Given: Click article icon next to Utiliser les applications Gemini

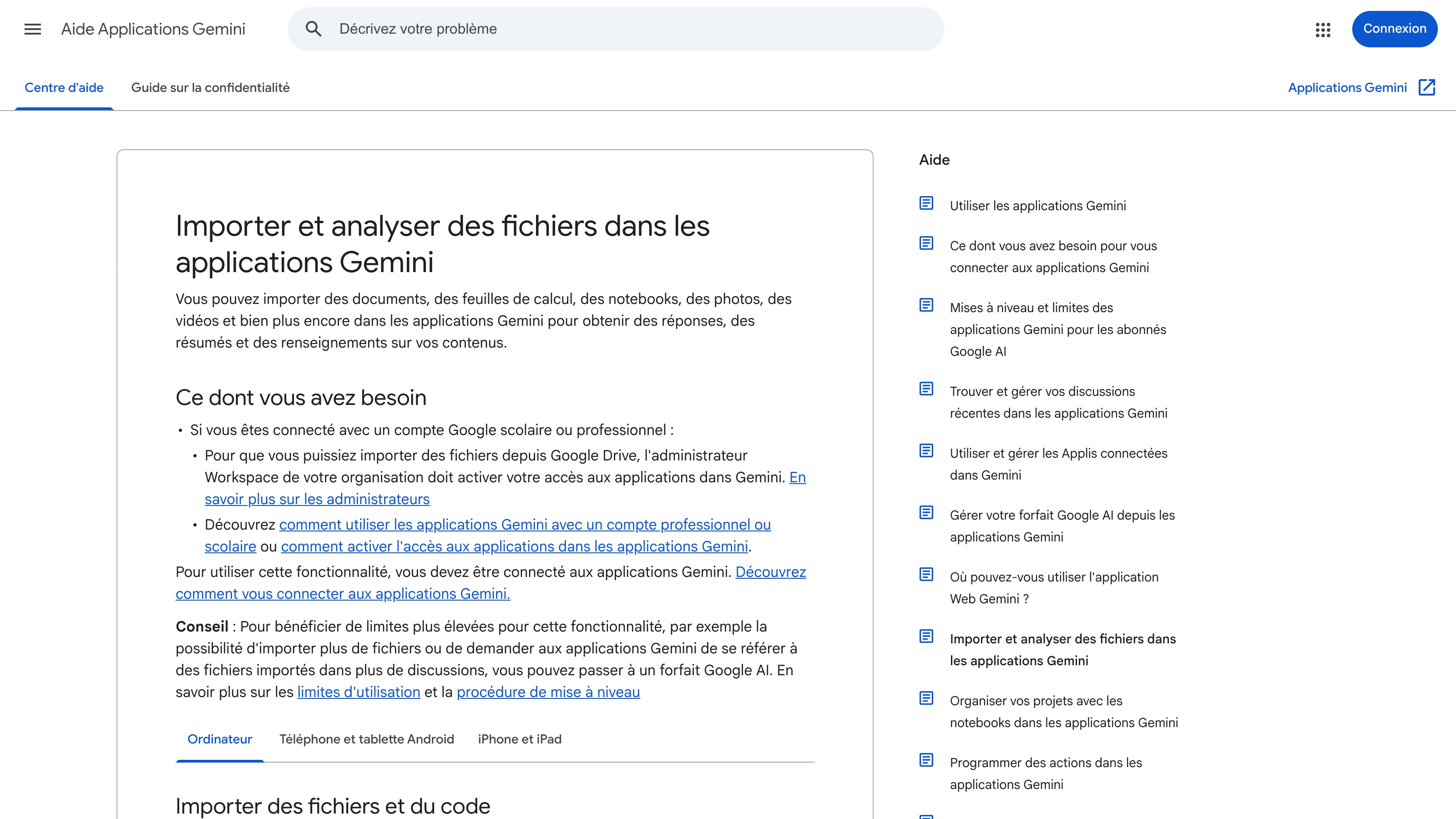Looking at the screenshot, I should click(x=926, y=203).
